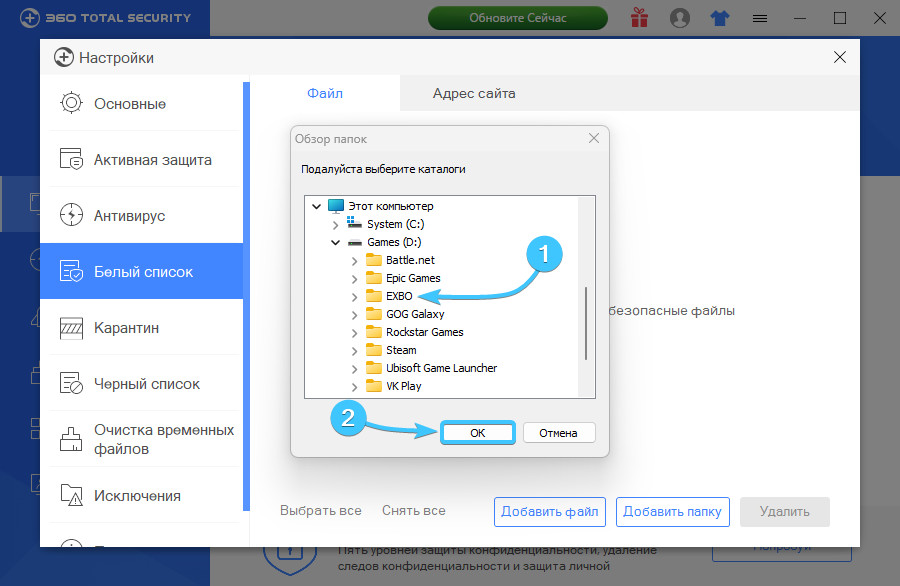This screenshot has height=586, width=900.
Task: Open the user account avatar icon
Action: (x=680, y=18)
